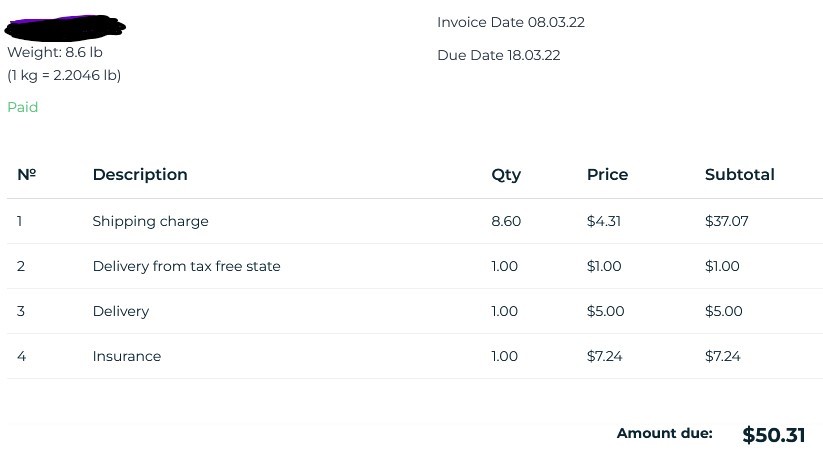This screenshot has width=823, height=462.
Task: Click the kg to lb conversion note
Action: coord(64,75)
